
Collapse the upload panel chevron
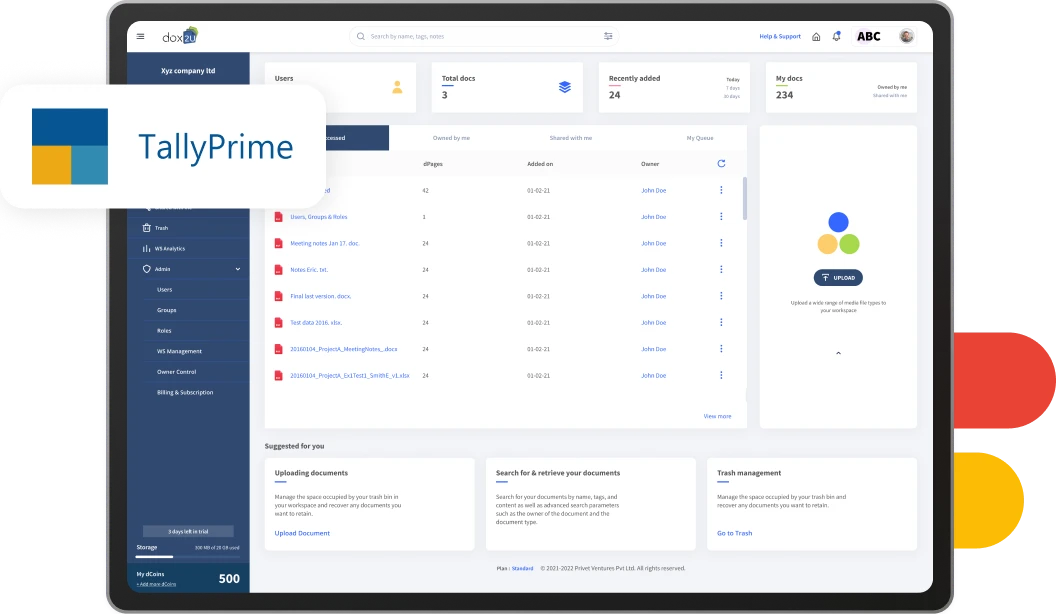click(x=838, y=353)
